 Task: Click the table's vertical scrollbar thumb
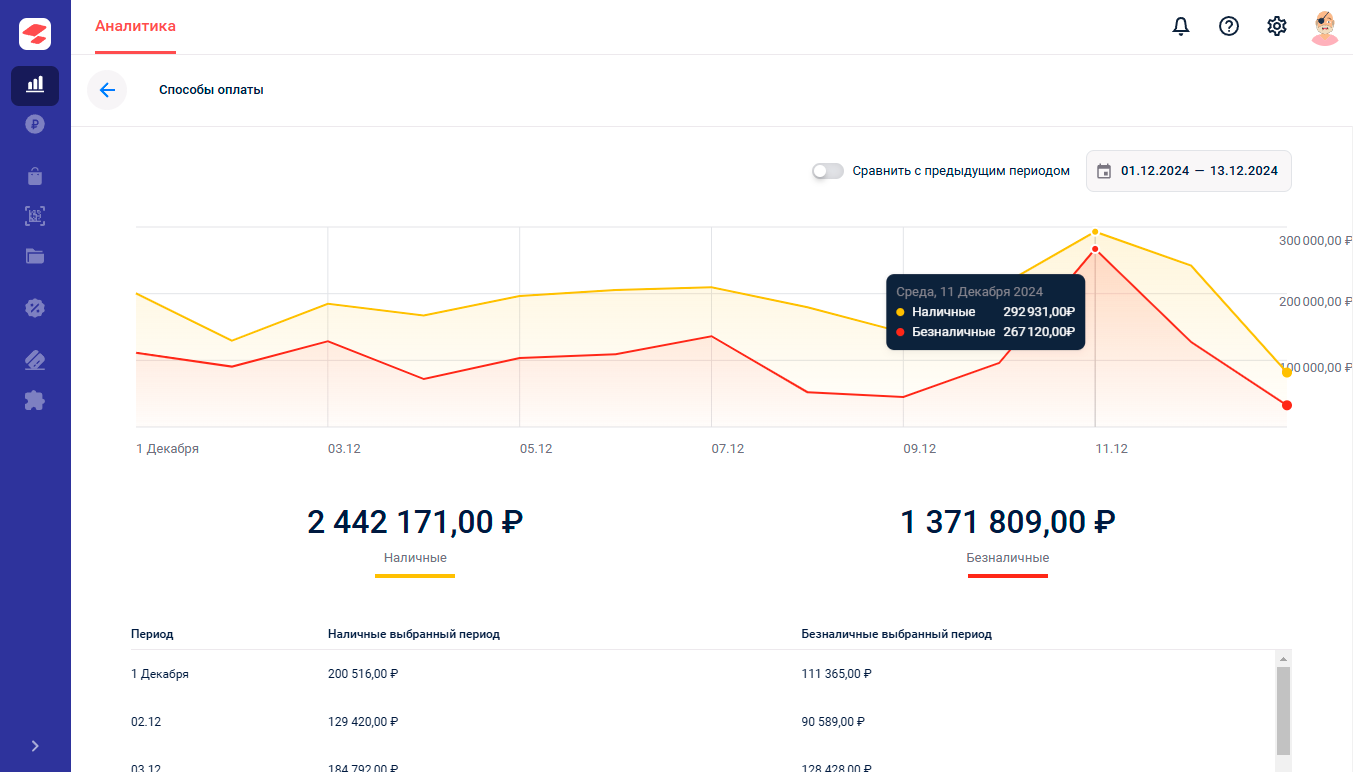(x=1284, y=711)
